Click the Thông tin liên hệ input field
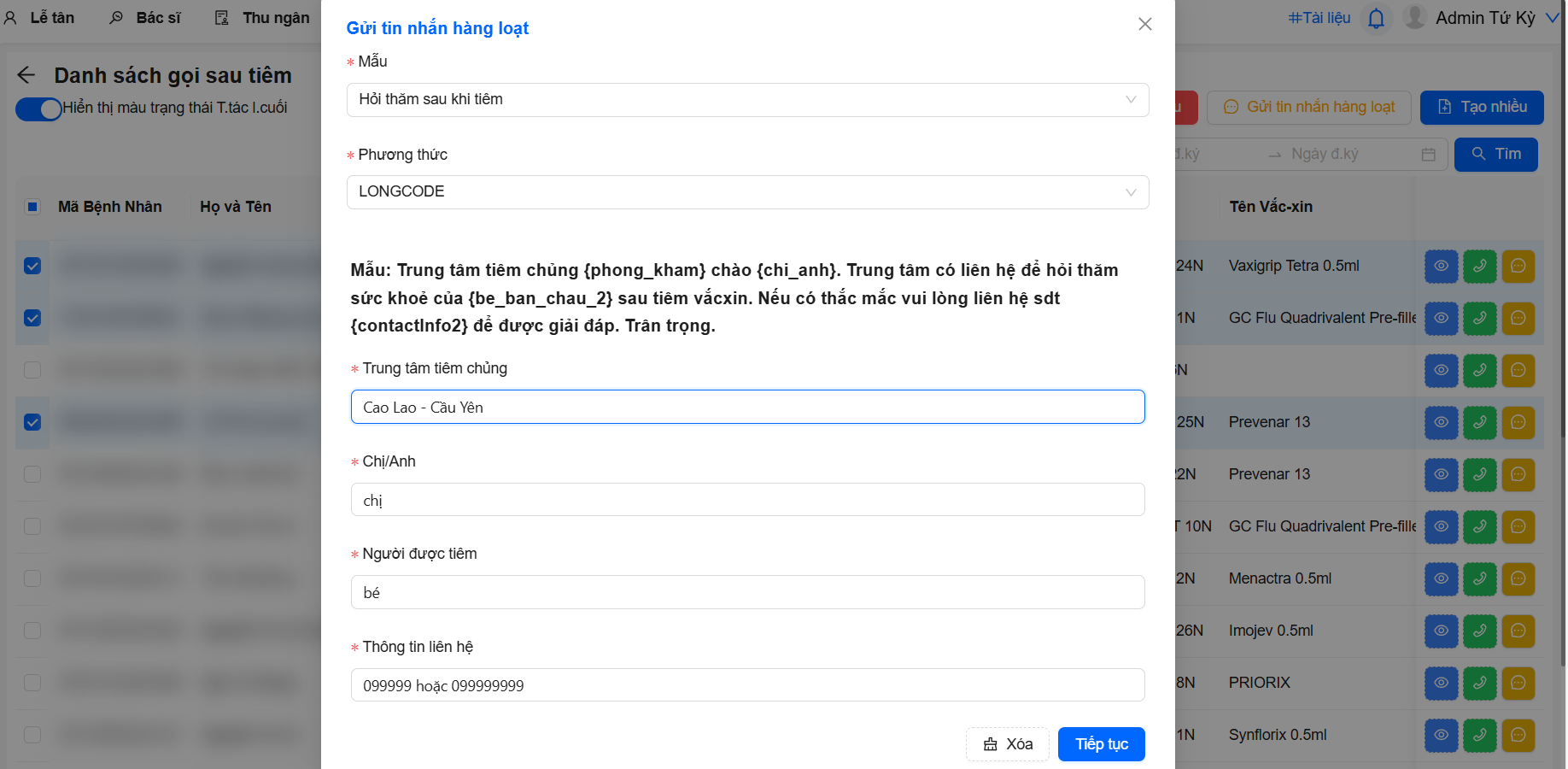 [747, 685]
